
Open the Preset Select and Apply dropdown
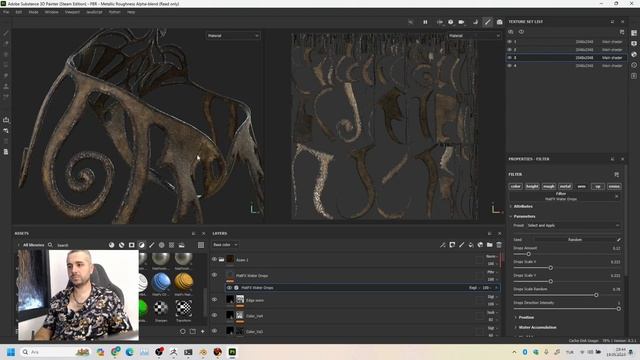[x=573, y=225]
